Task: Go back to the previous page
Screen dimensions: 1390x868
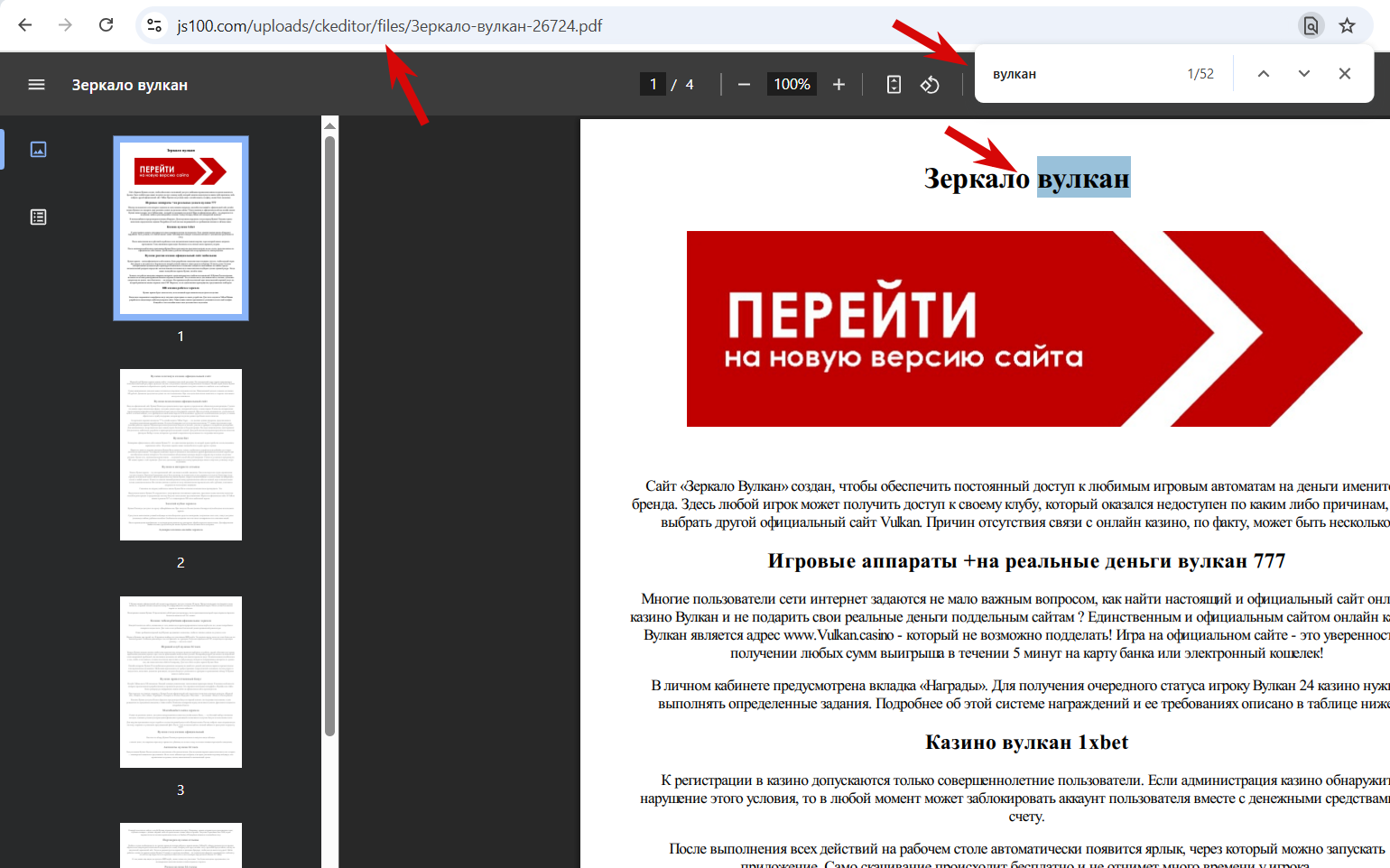Action: (x=25, y=25)
